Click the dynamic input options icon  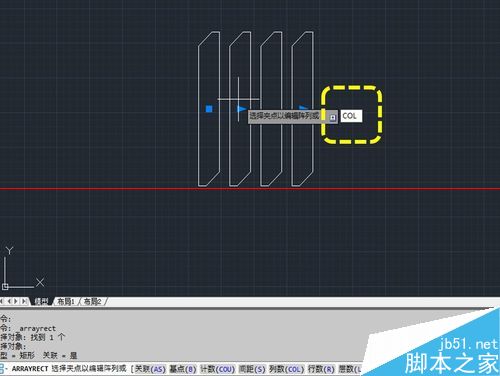click(x=332, y=117)
